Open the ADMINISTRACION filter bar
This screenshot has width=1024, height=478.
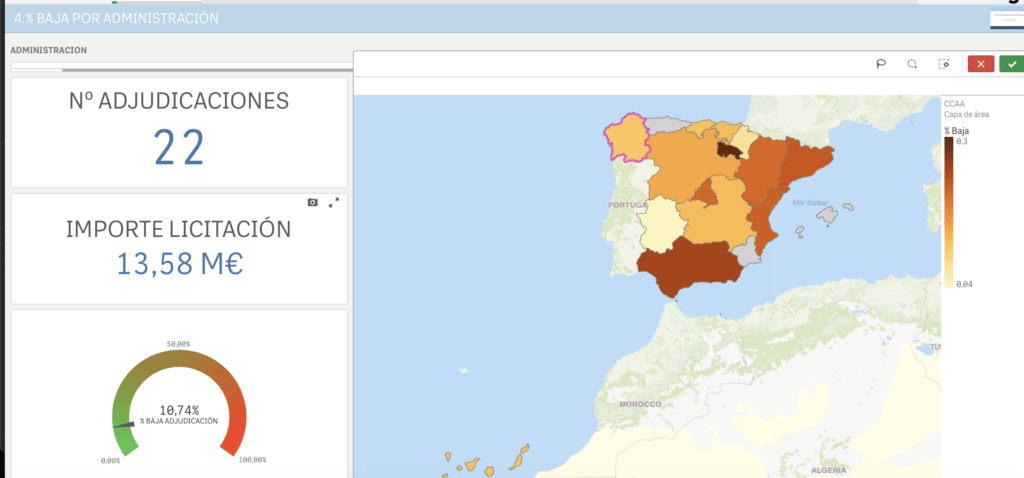point(182,67)
